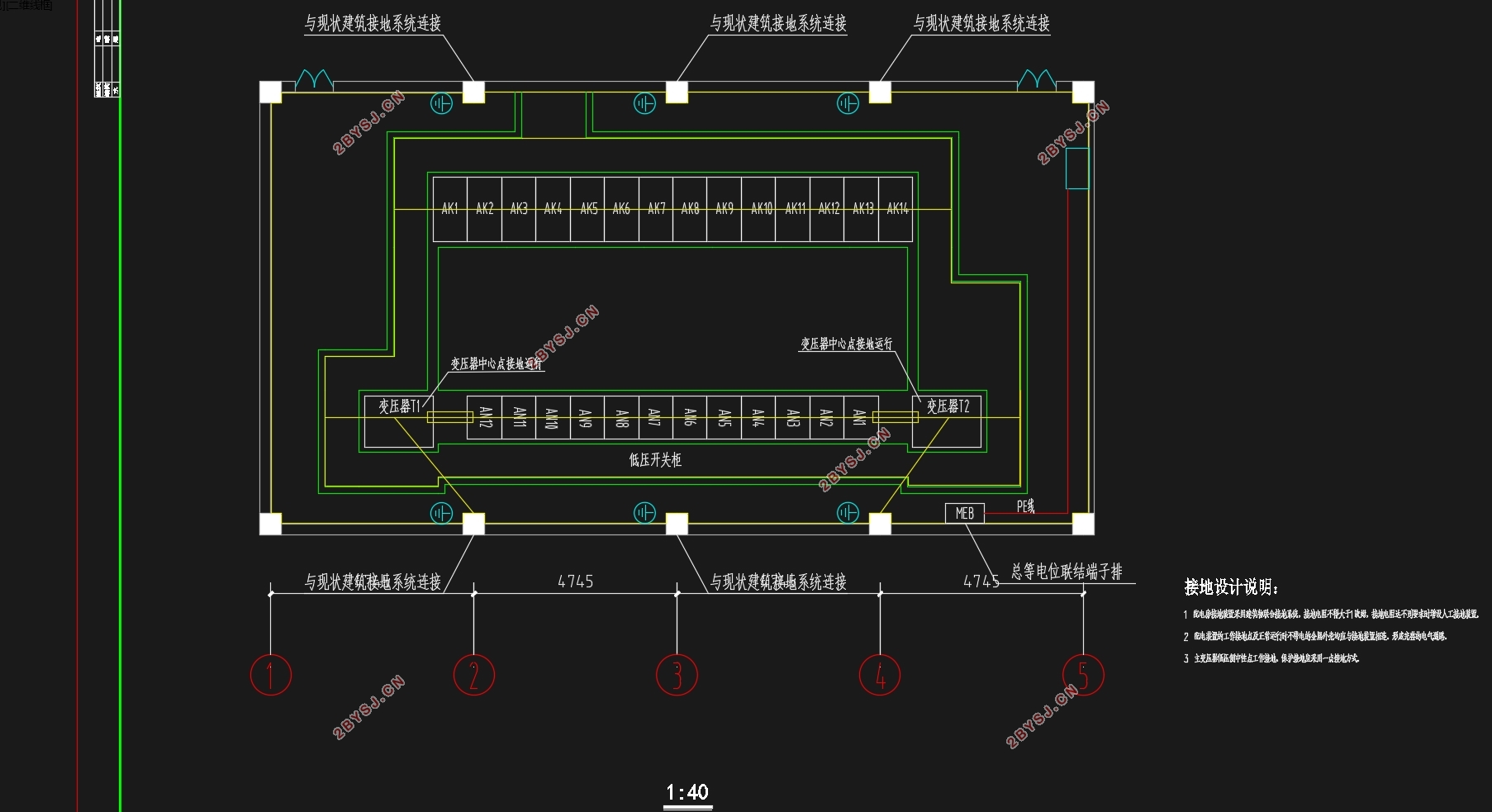Select cabinet cell AK10
The height and width of the screenshot is (812, 1492).
point(758,209)
